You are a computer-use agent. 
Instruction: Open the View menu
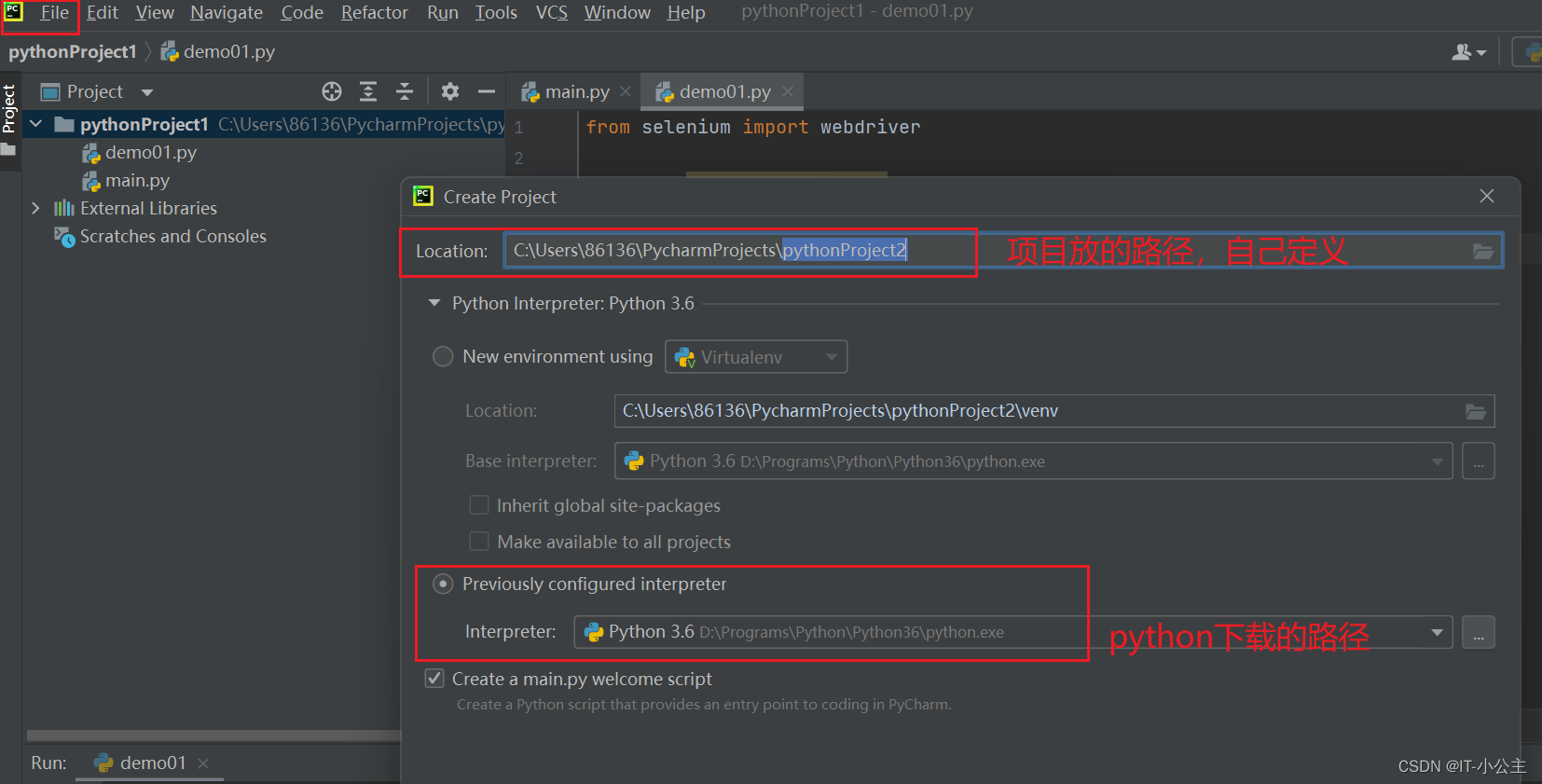155,13
